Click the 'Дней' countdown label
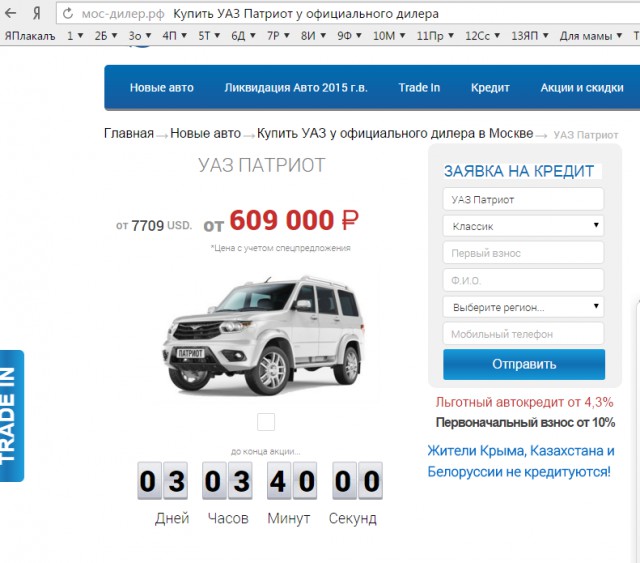This screenshot has height=563, width=640. pos(172,518)
